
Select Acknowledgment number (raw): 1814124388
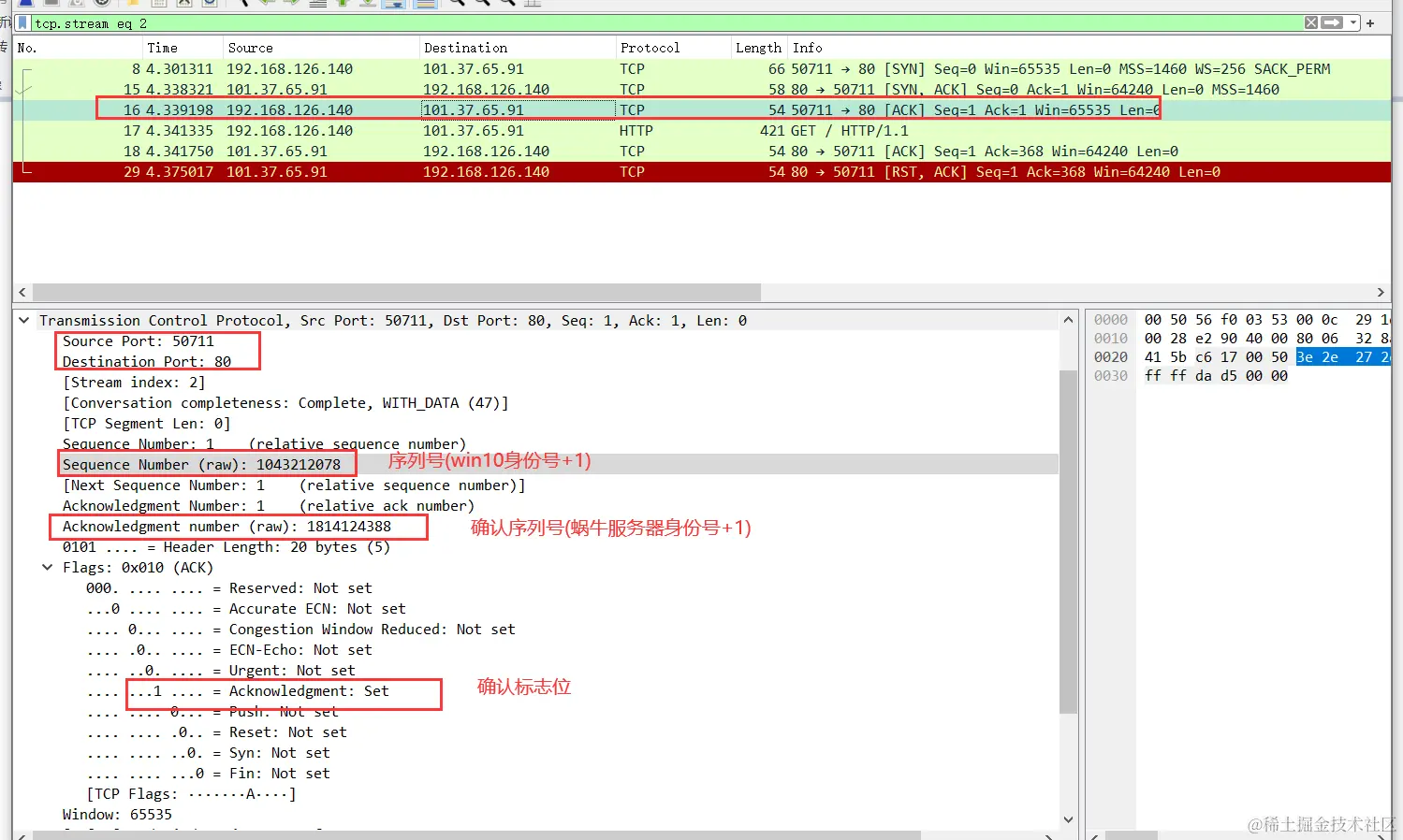tap(227, 527)
